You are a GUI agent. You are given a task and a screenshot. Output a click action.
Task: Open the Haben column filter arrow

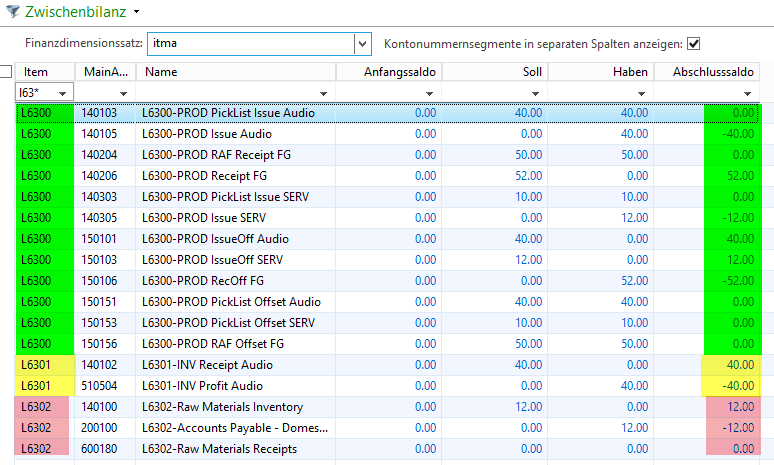click(x=641, y=93)
